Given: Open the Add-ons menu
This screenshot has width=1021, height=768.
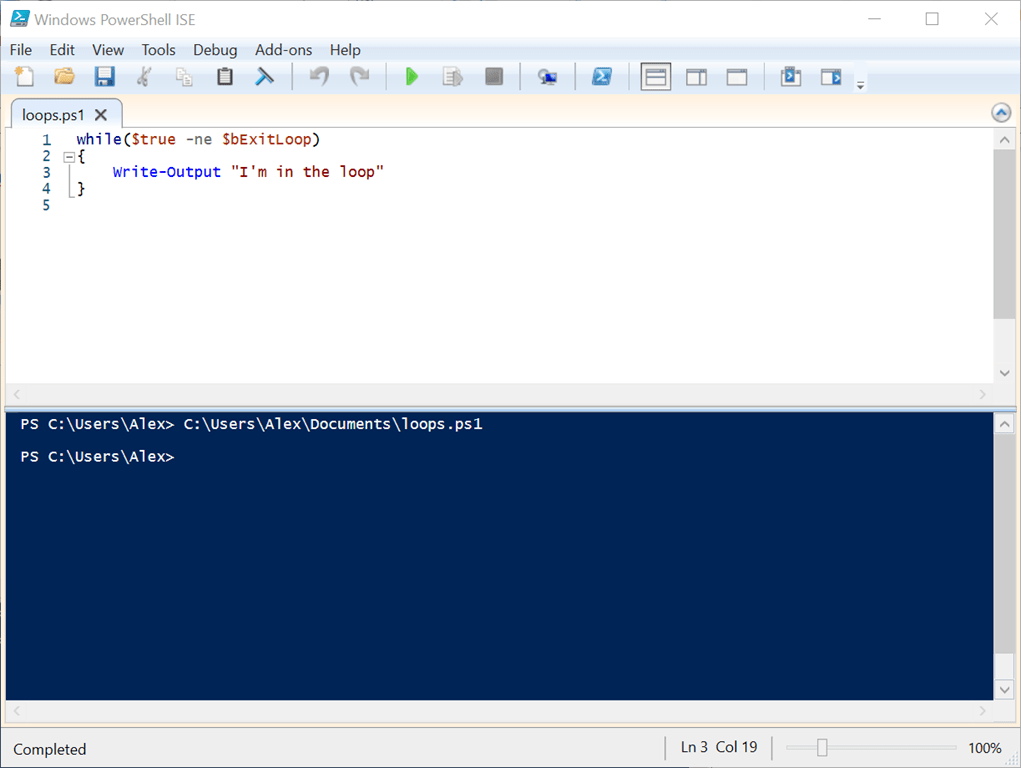Looking at the screenshot, I should click(283, 50).
